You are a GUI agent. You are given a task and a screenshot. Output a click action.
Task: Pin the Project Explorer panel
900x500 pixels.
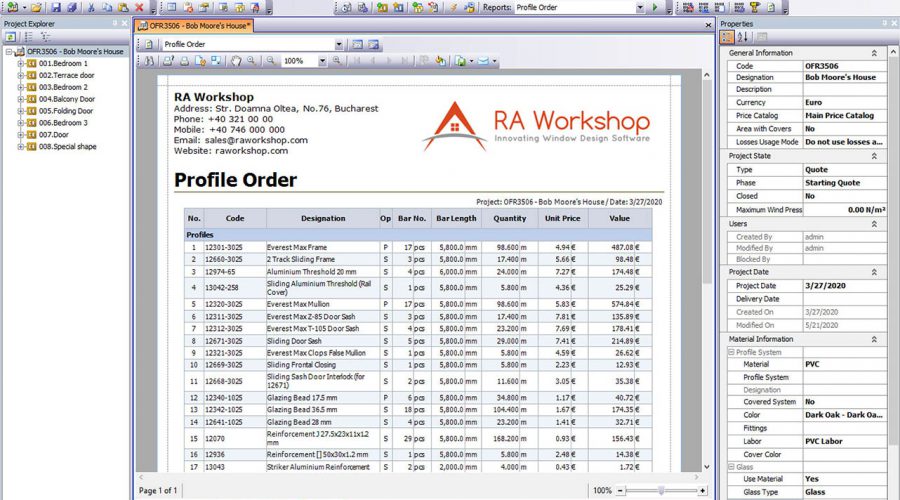coord(115,23)
